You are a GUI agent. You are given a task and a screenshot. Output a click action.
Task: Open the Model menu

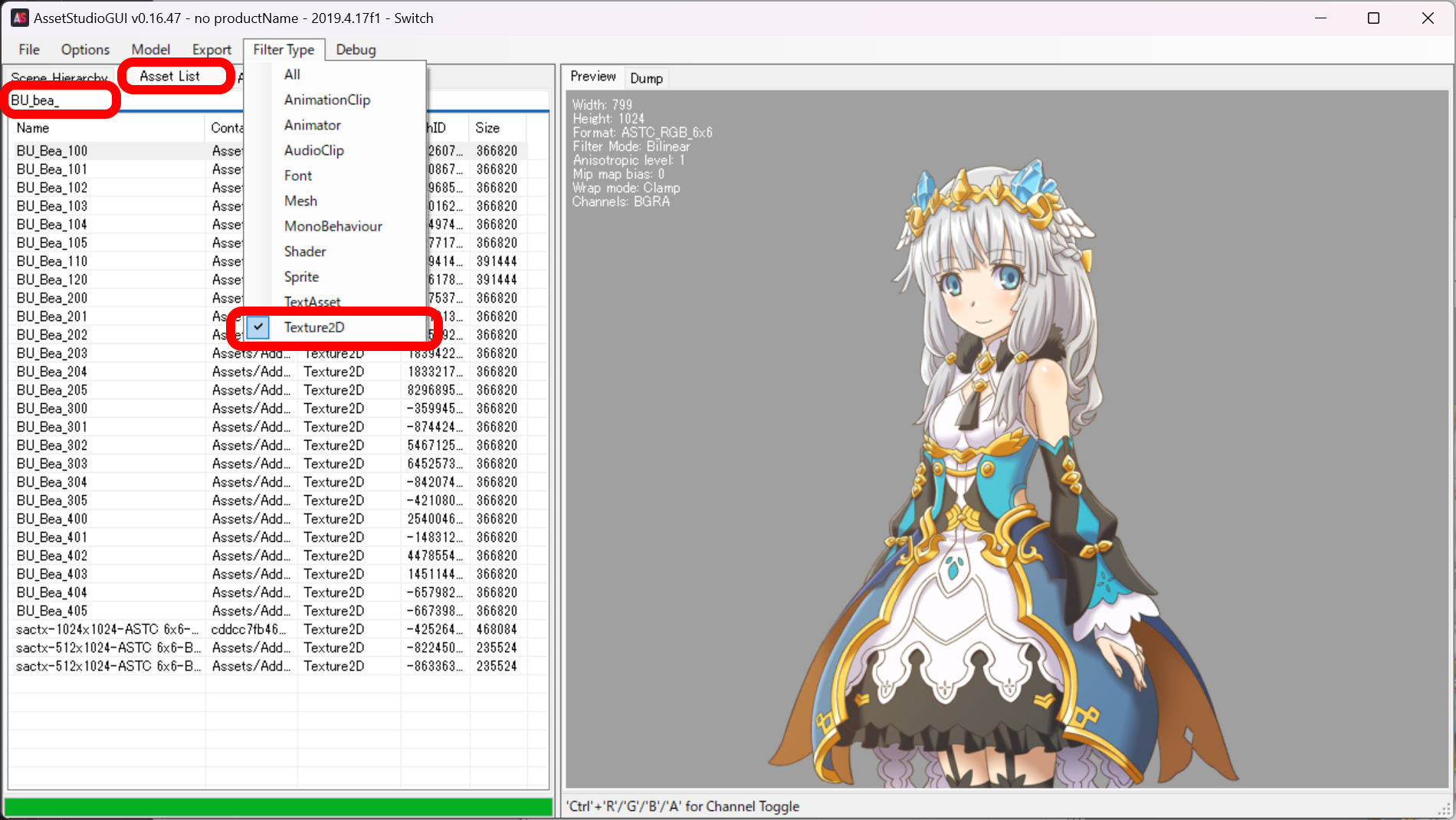(150, 50)
